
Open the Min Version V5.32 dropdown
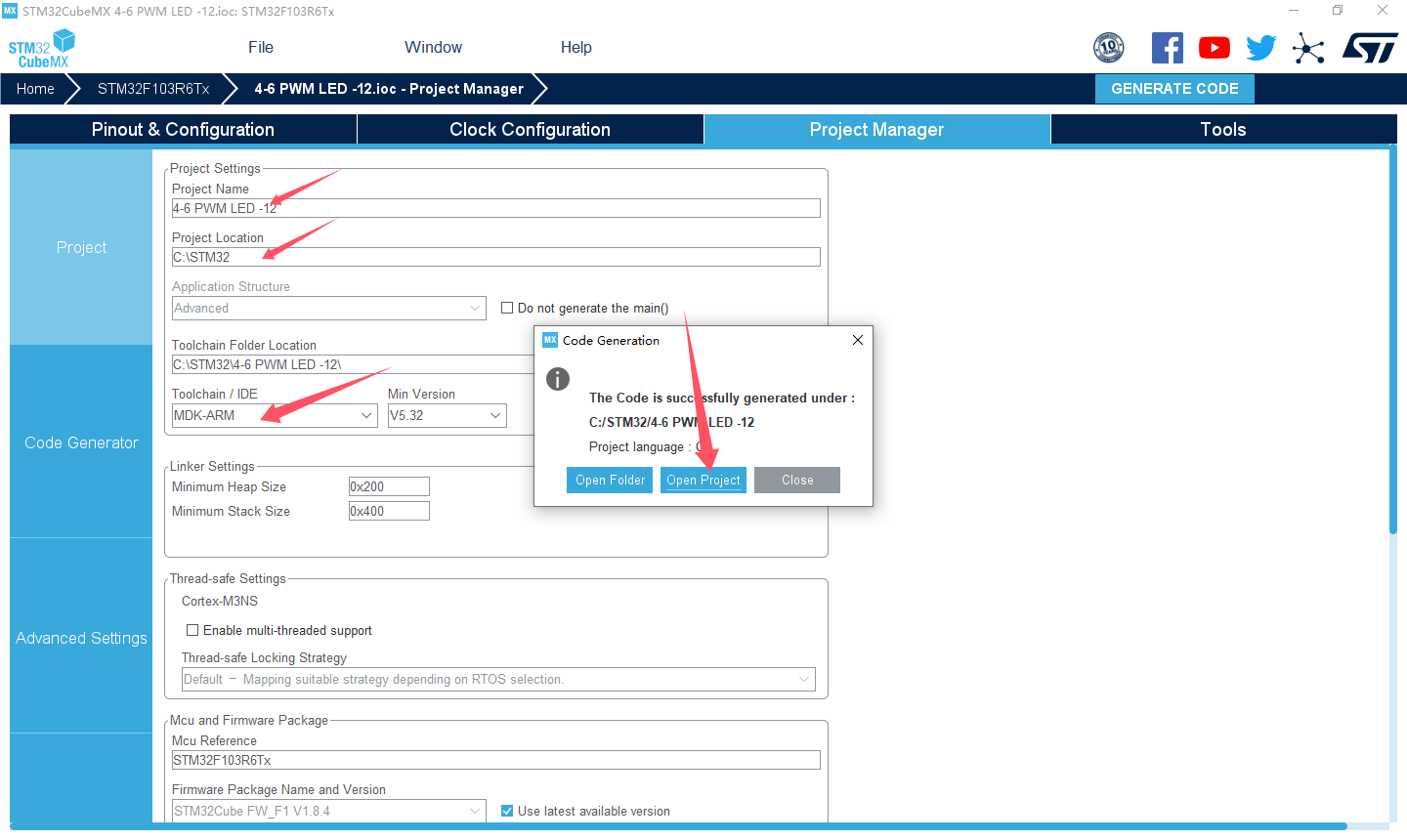coord(448,415)
